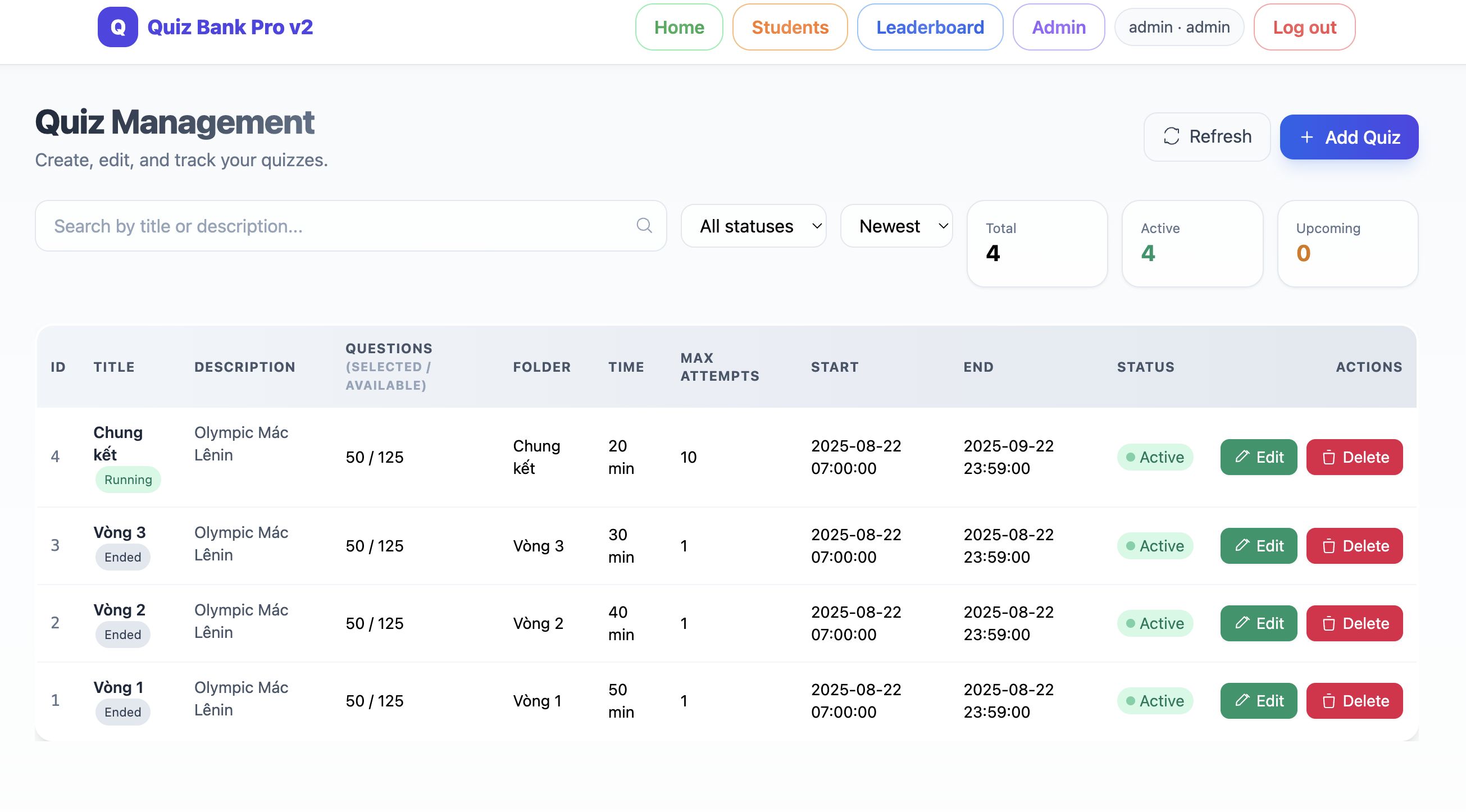Viewport: 1466px width, 812px height.
Task: Open the Students page
Action: (789, 28)
